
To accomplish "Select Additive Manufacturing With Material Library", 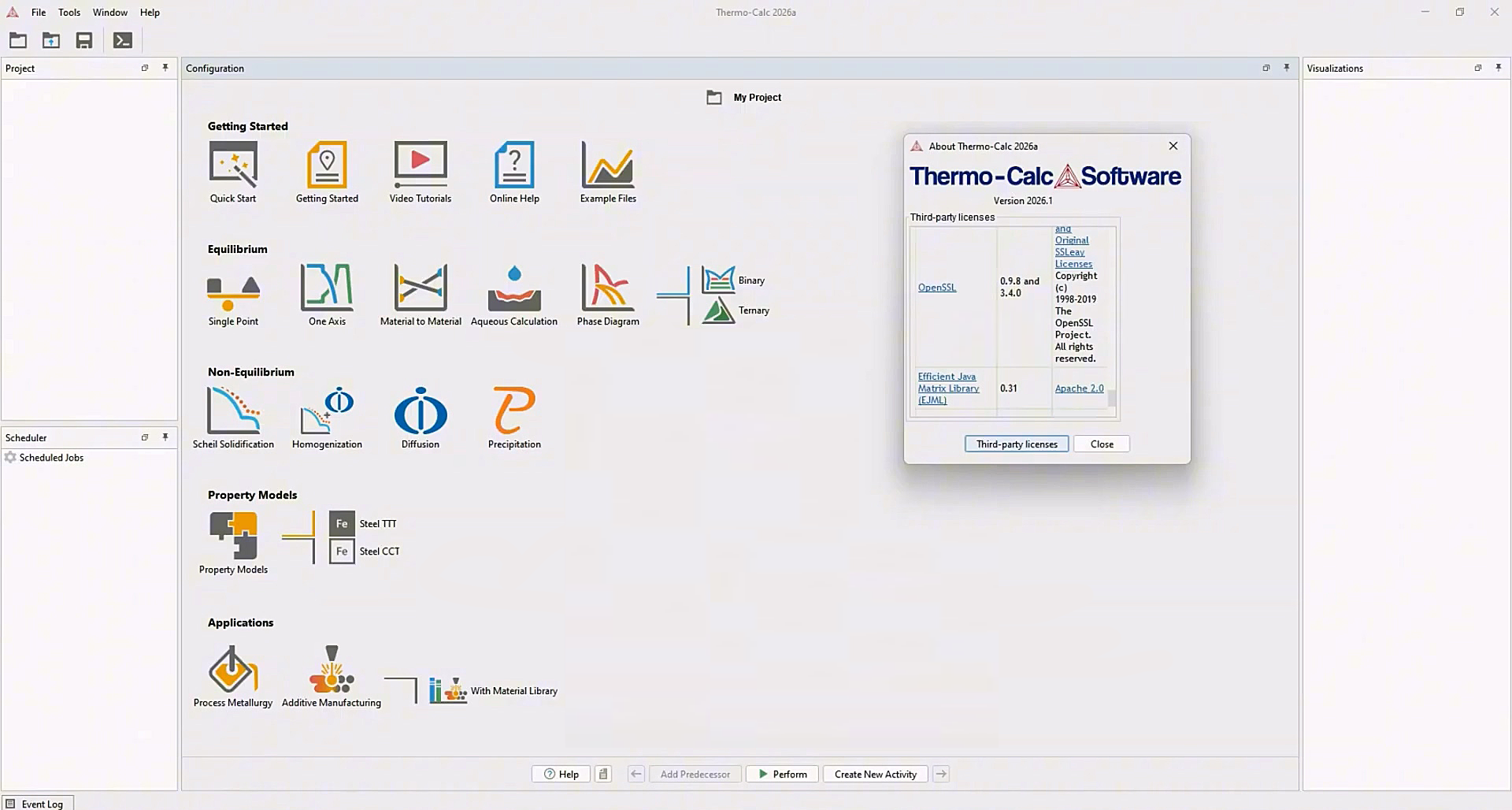I will click(x=493, y=690).
